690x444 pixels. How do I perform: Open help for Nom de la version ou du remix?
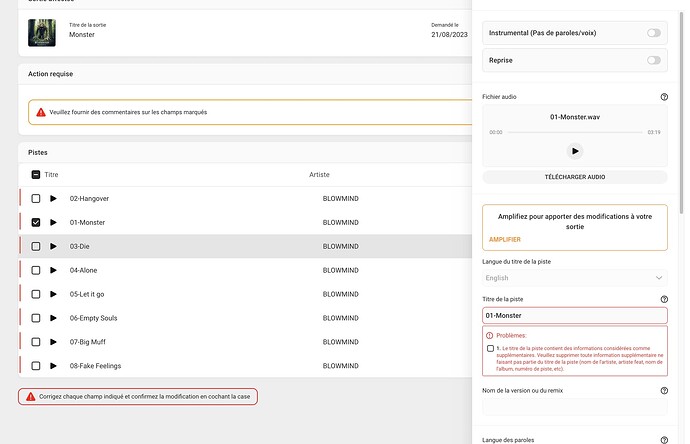point(664,390)
